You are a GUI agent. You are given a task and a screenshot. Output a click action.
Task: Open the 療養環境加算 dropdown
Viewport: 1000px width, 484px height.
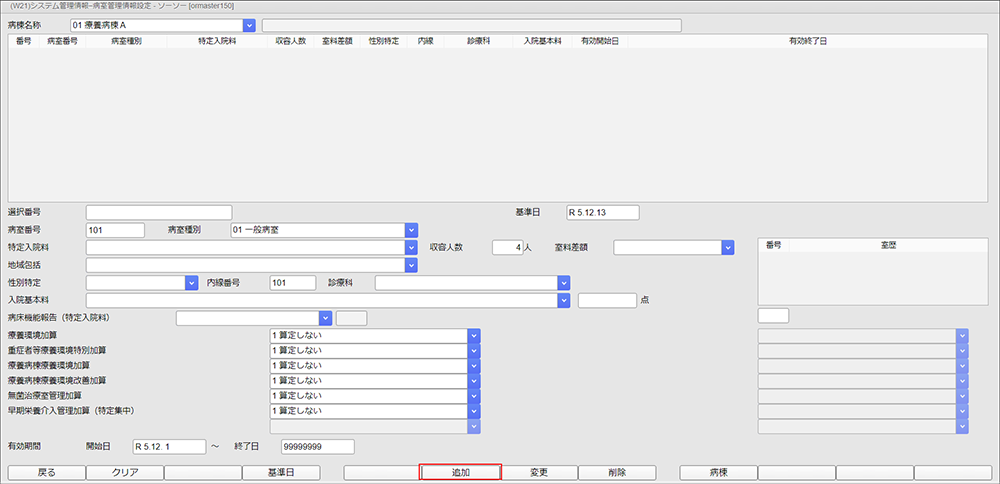click(475, 335)
